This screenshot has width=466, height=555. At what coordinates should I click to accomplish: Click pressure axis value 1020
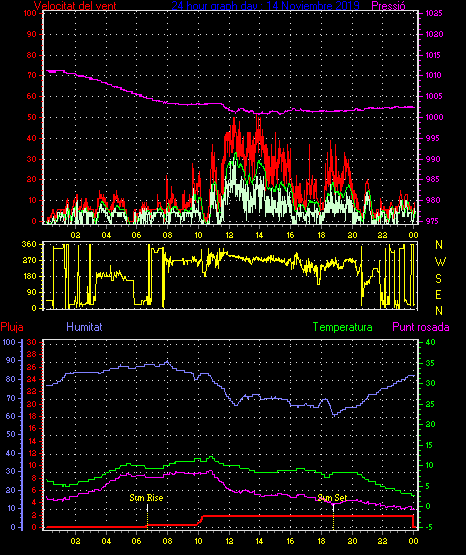pos(434,34)
